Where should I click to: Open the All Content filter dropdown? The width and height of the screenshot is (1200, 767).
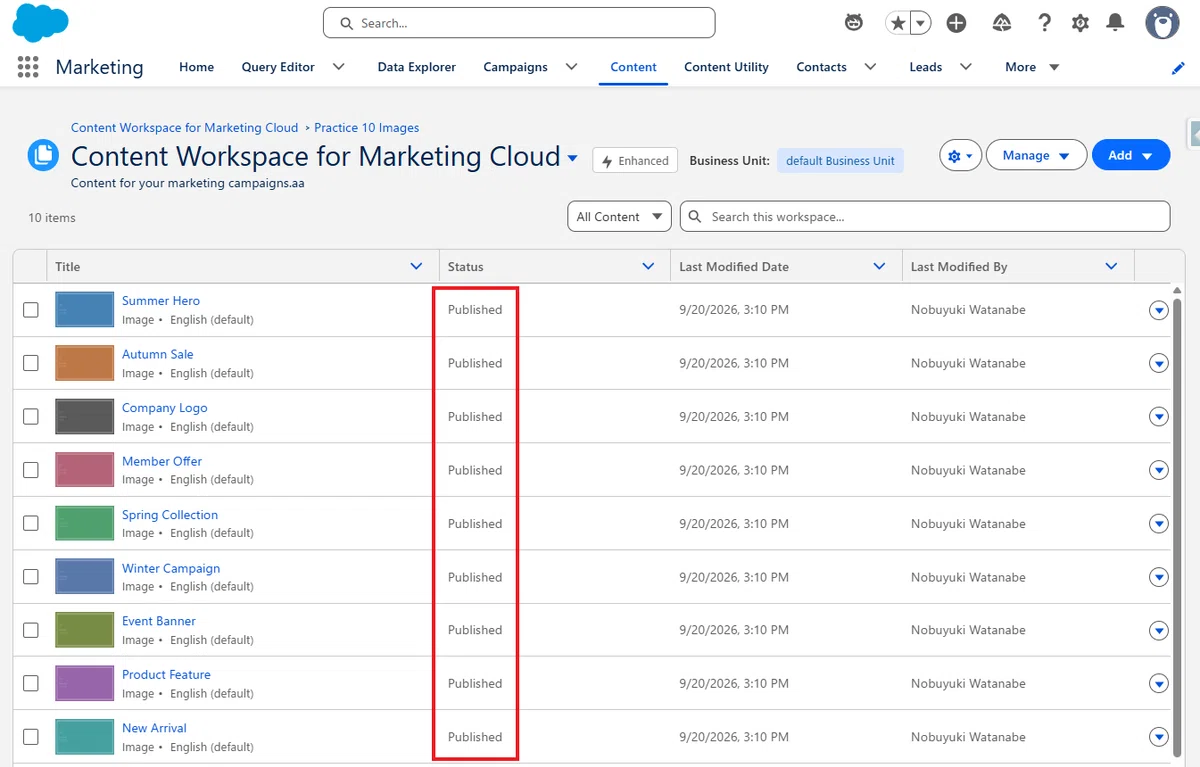click(x=619, y=217)
